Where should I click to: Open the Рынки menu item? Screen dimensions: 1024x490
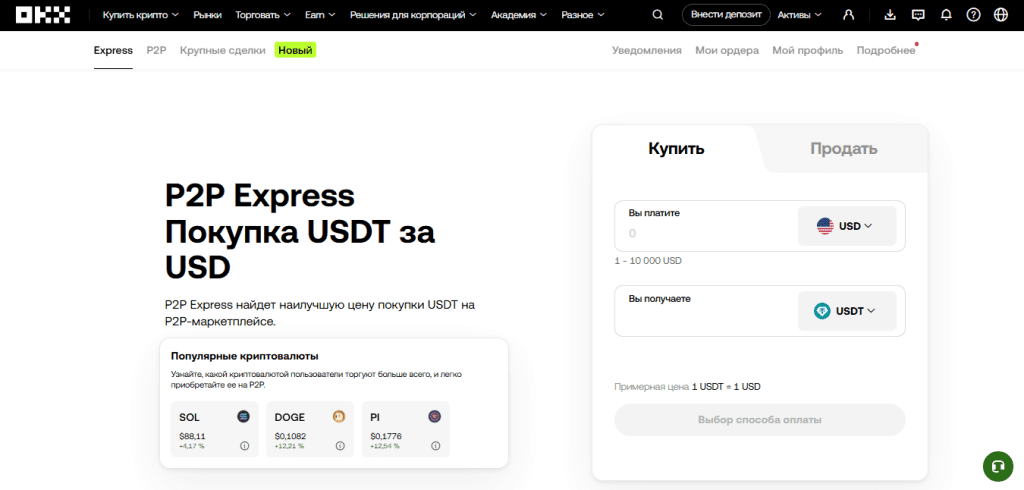click(x=207, y=15)
